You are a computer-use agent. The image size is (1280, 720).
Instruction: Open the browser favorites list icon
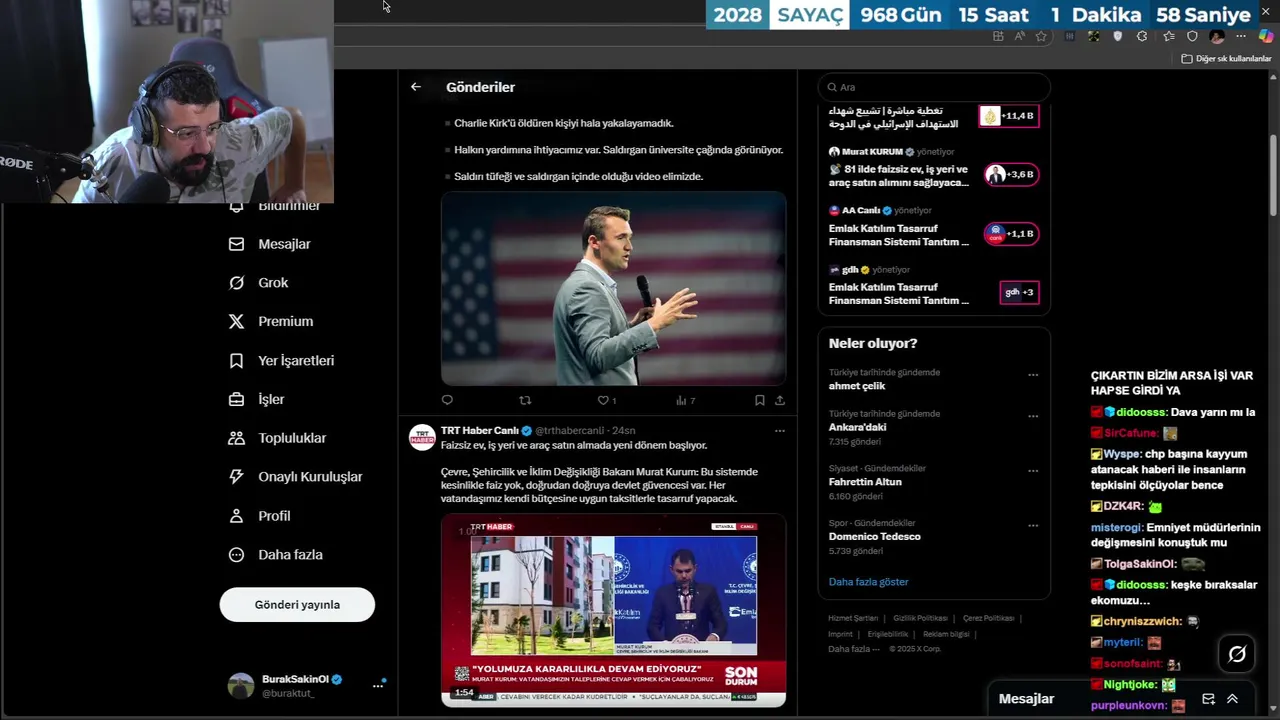coord(1168,36)
